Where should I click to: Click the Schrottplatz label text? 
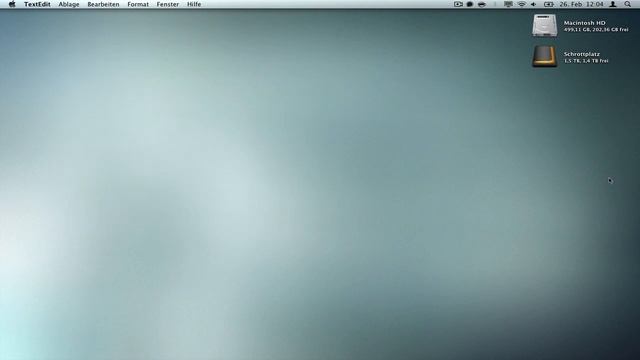(x=582, y=54)
